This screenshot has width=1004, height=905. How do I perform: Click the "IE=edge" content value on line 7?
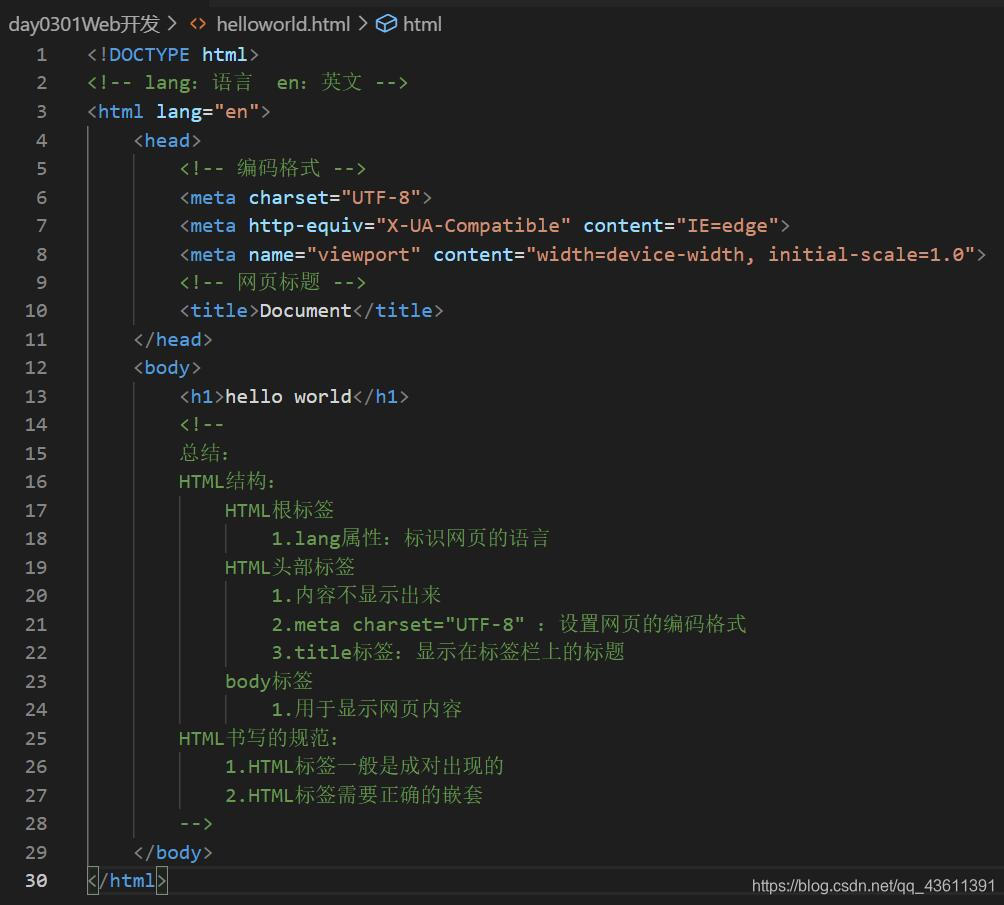(x=727, y=225)
